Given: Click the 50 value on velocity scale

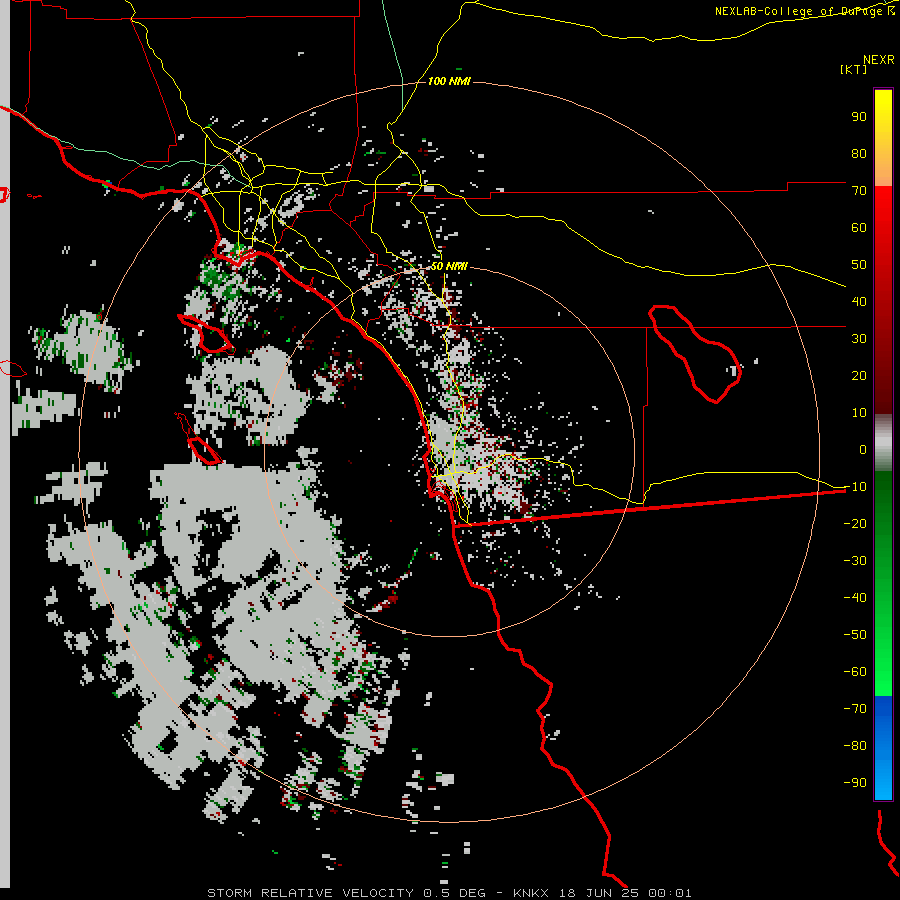Looking at the screenshot, I should click(859, 265).
